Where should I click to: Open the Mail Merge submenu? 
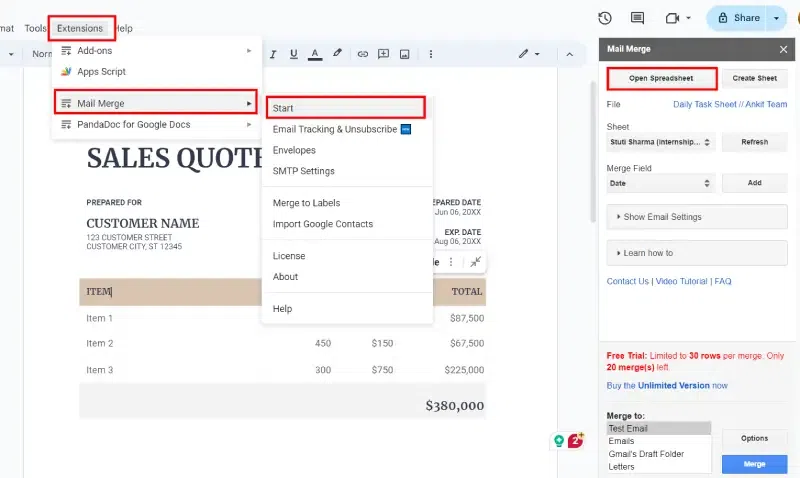coord(156,104)
